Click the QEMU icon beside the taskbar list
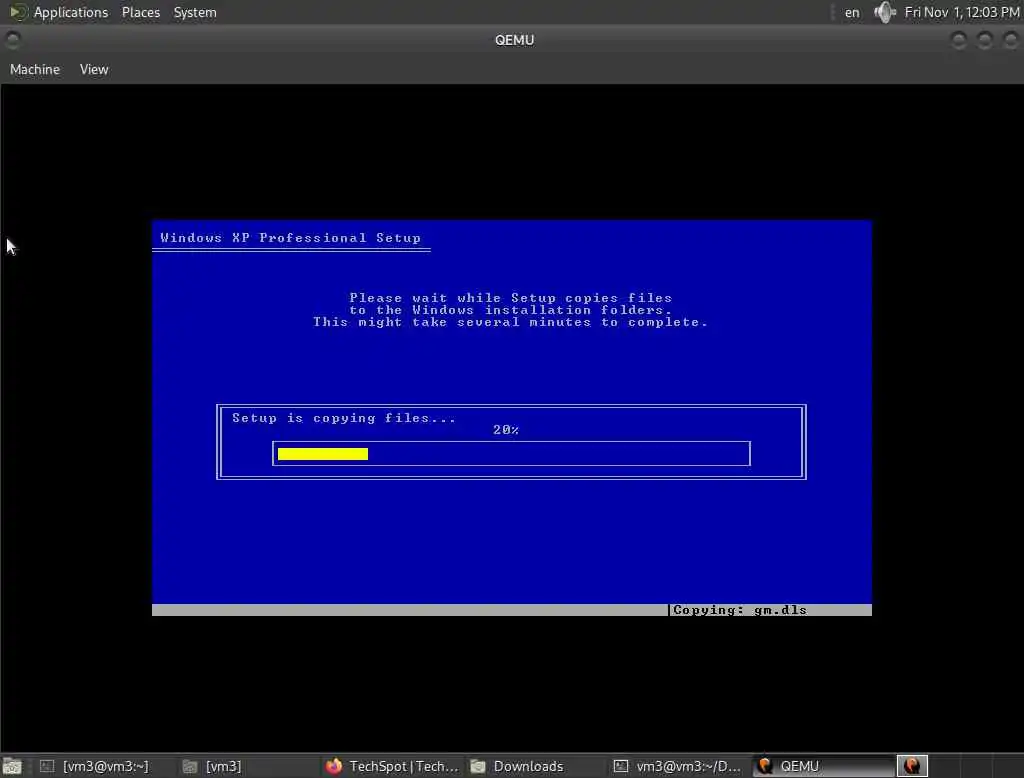Viewport: 1024px width, 778px height. pos(912,766)
